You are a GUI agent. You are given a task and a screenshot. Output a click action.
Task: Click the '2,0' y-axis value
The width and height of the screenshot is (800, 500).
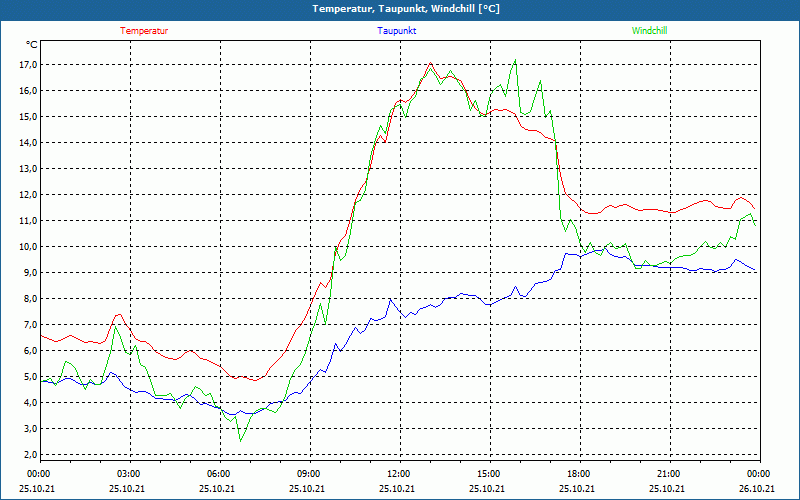30,455
